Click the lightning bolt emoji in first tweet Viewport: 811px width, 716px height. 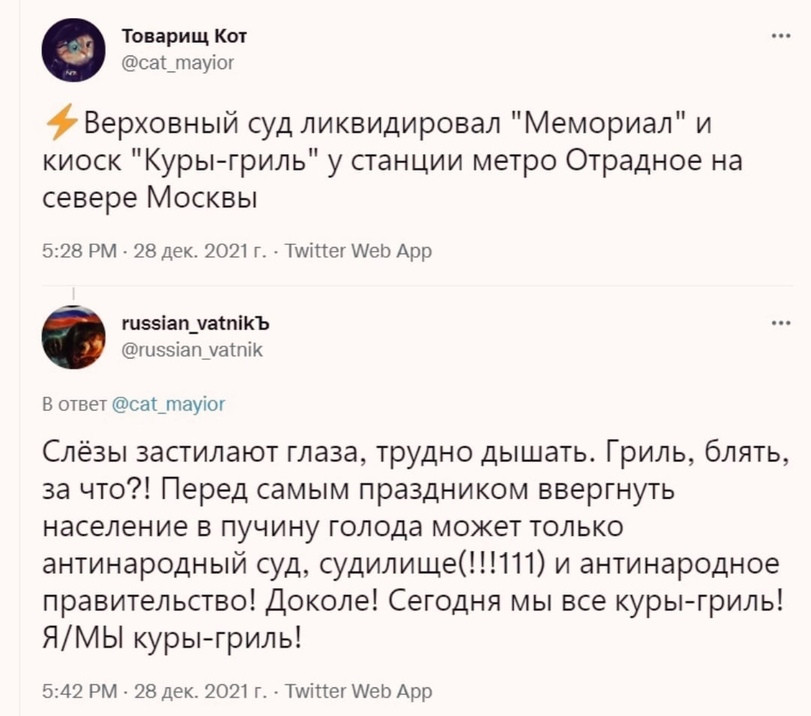point(61,128)
